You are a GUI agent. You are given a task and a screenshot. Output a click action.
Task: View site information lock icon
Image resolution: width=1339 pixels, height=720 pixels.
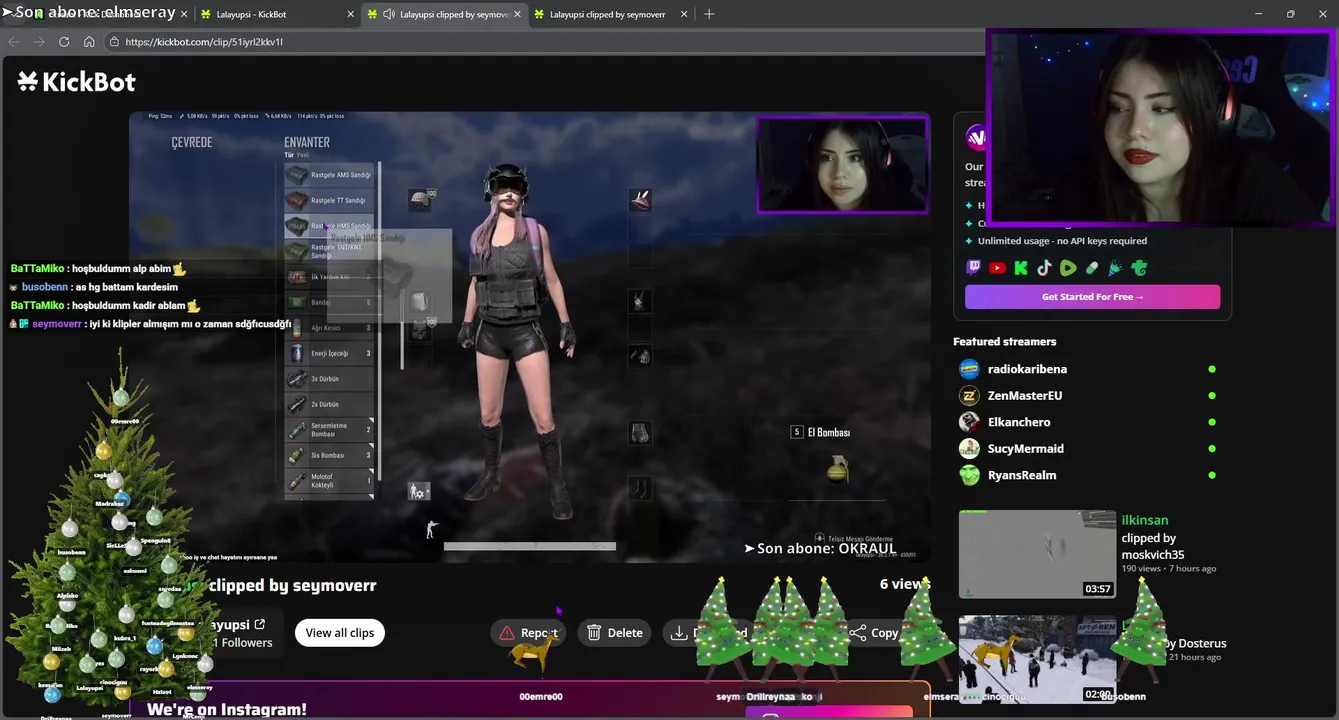point(114,42)
